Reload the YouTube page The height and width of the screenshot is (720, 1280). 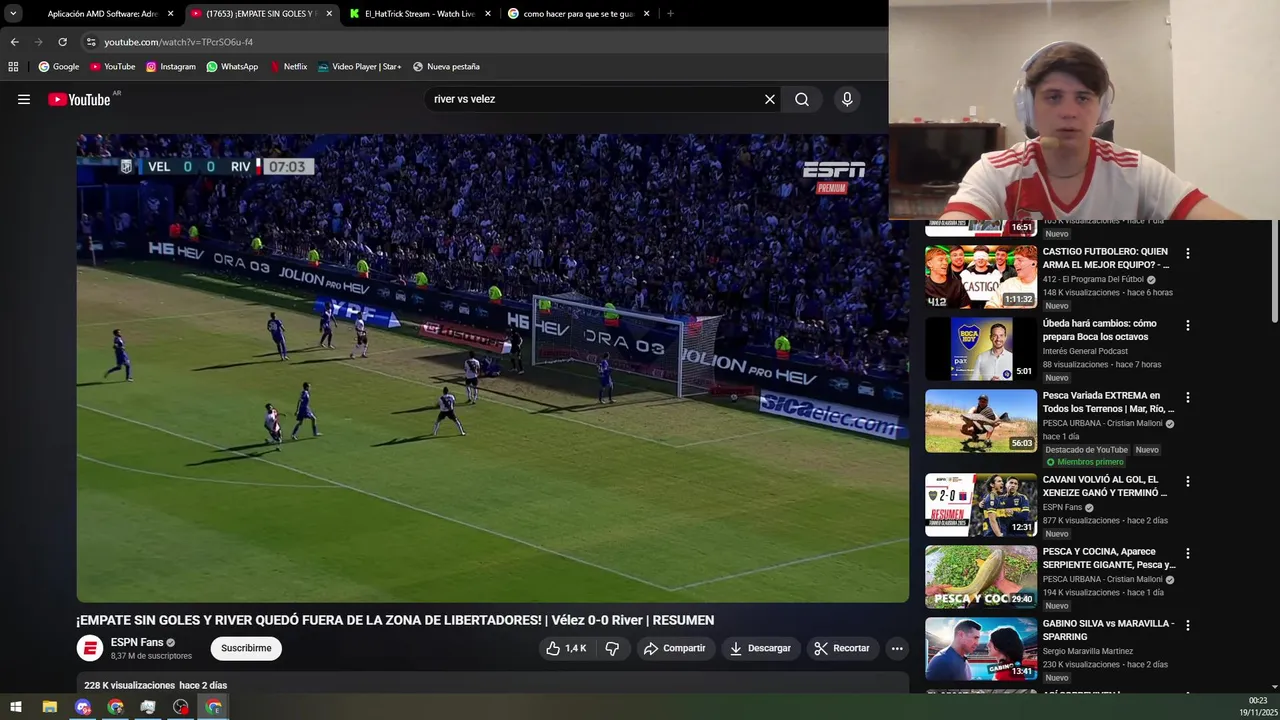[x=62, y=42]
